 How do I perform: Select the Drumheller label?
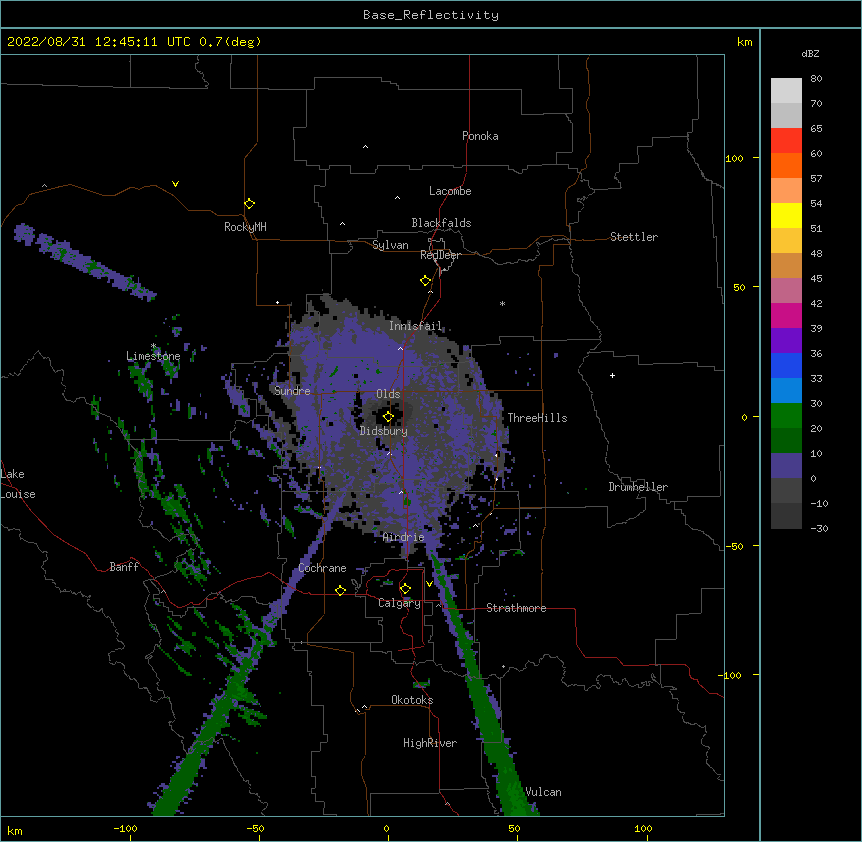(x=638, y=487)
